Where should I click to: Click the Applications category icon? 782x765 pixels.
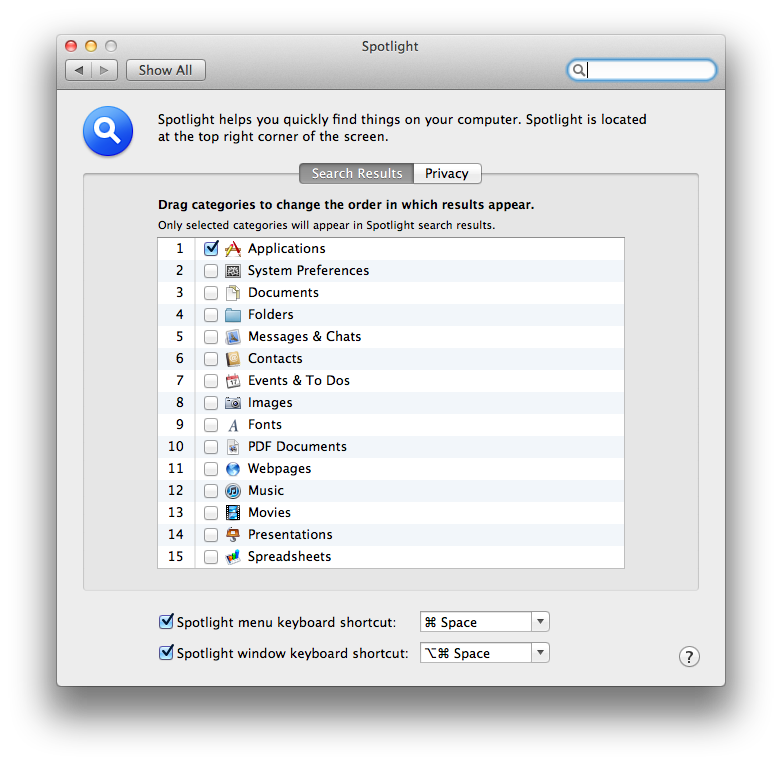click(x=233, y=248)
